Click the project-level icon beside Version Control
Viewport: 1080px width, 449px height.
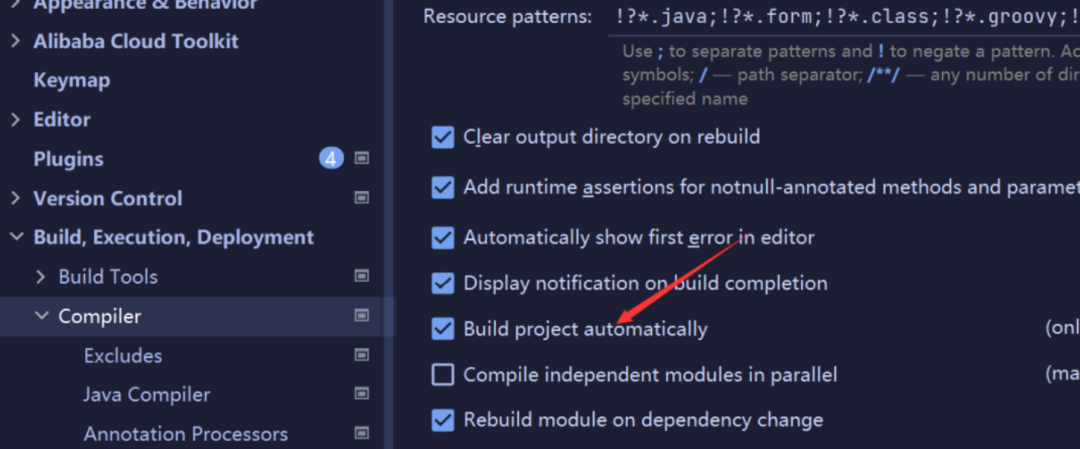[362, 198]
